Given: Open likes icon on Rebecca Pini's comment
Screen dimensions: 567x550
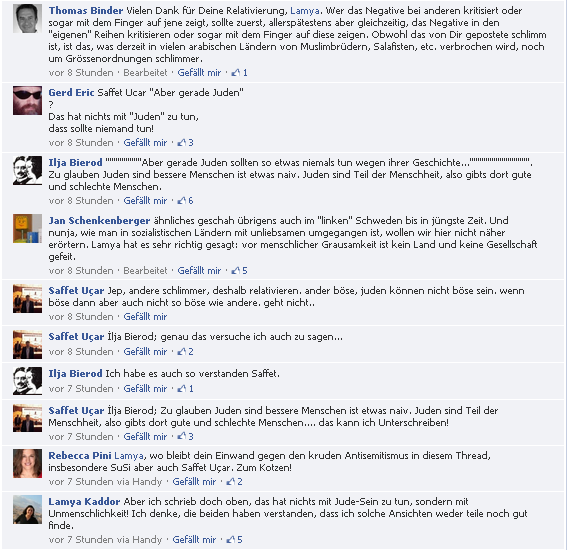Looking at the screenshot, I should (231, 482).
